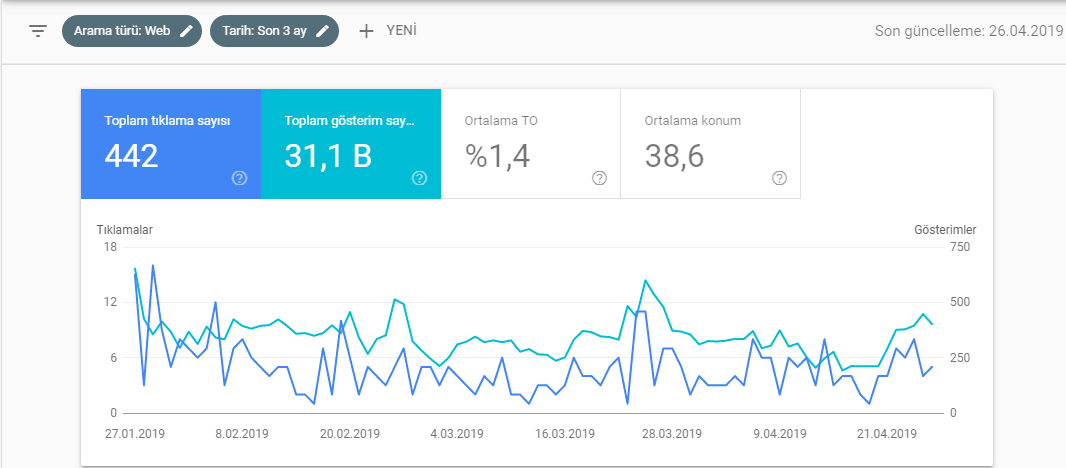Open the filter list icon

pos(38,31)
